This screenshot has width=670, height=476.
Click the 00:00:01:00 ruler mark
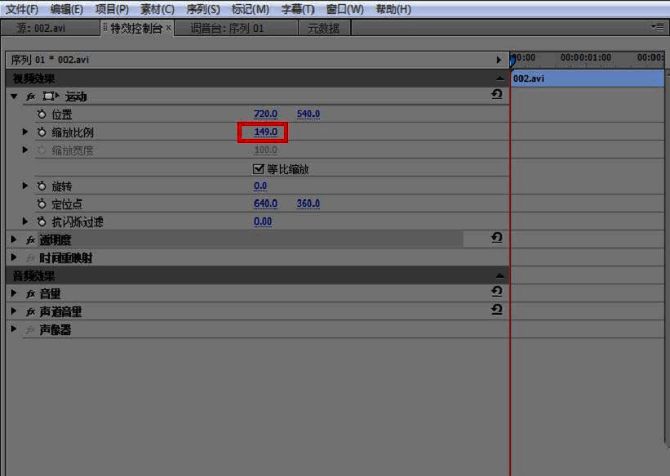coord(585,57)
